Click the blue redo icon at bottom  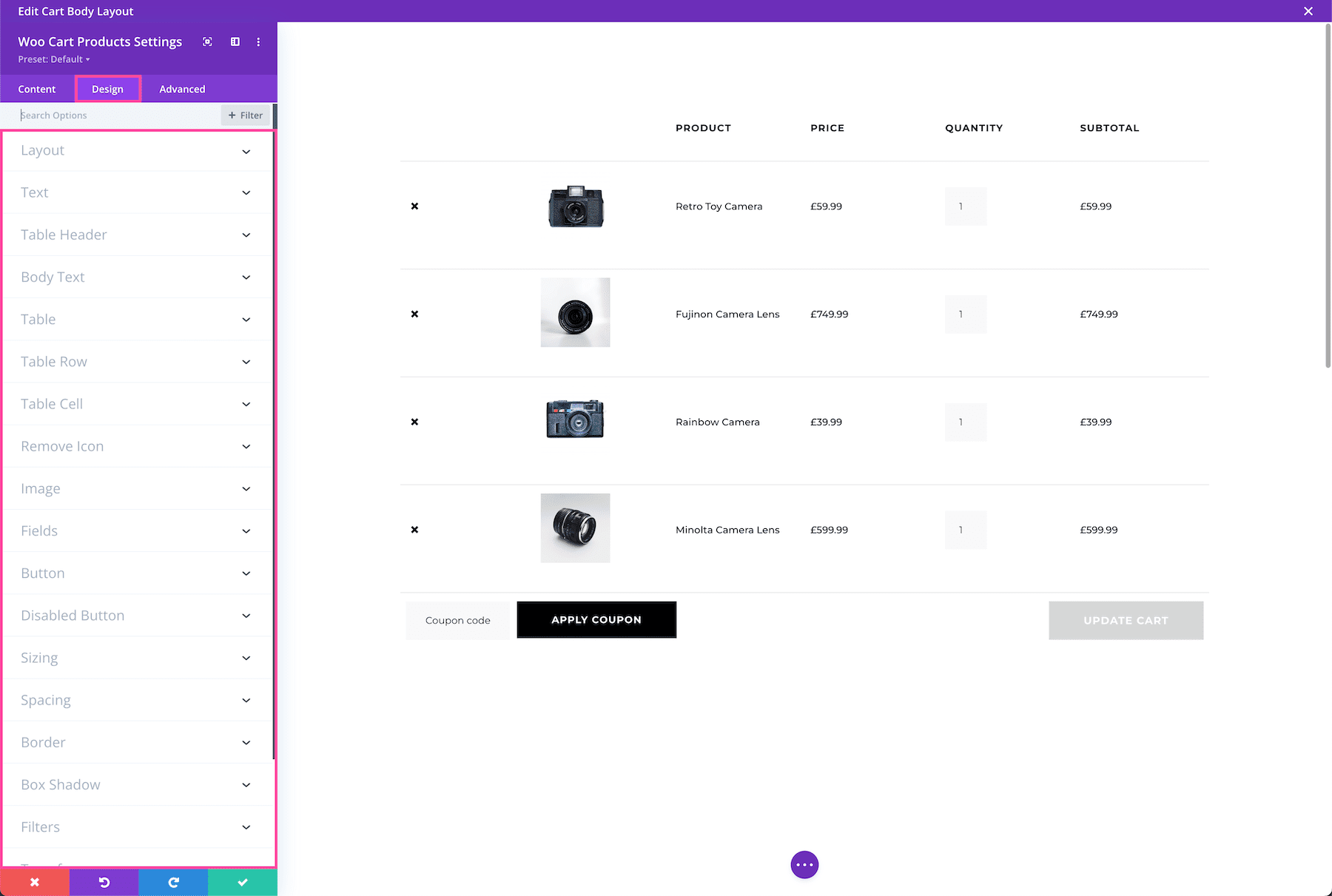[172, 882]
